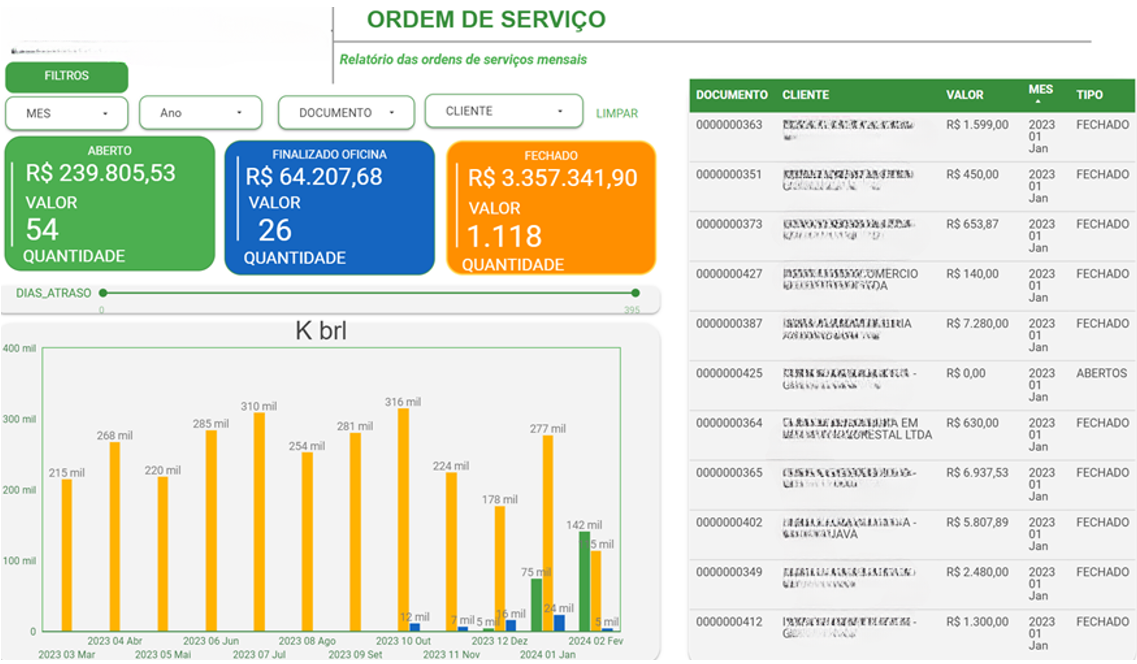Select document 0000000364 in table
This screenshot has height=664, width=1137.
click(729, 423)
